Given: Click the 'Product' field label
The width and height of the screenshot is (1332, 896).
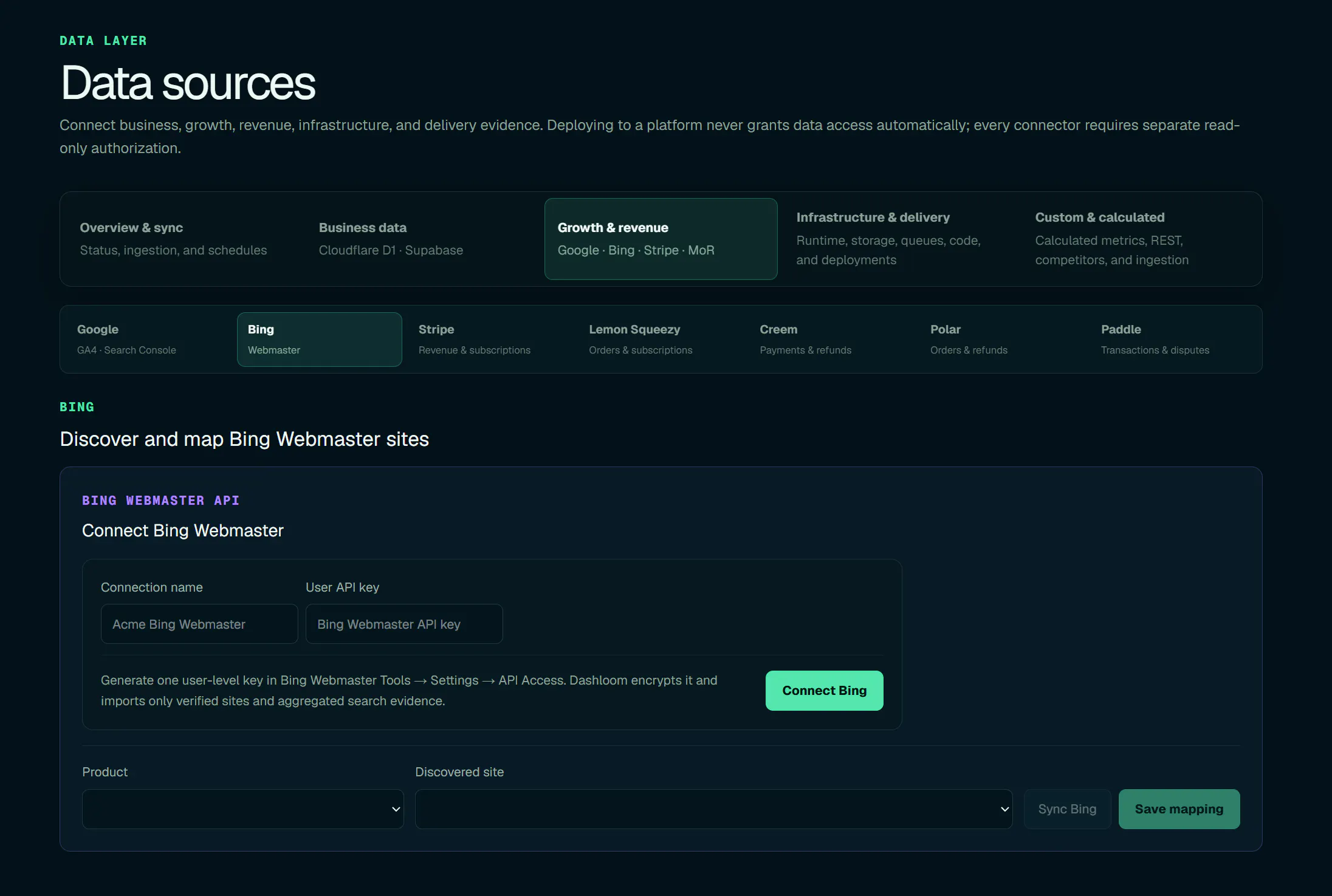Looking at the screenshot, I should tap(105, 772).
